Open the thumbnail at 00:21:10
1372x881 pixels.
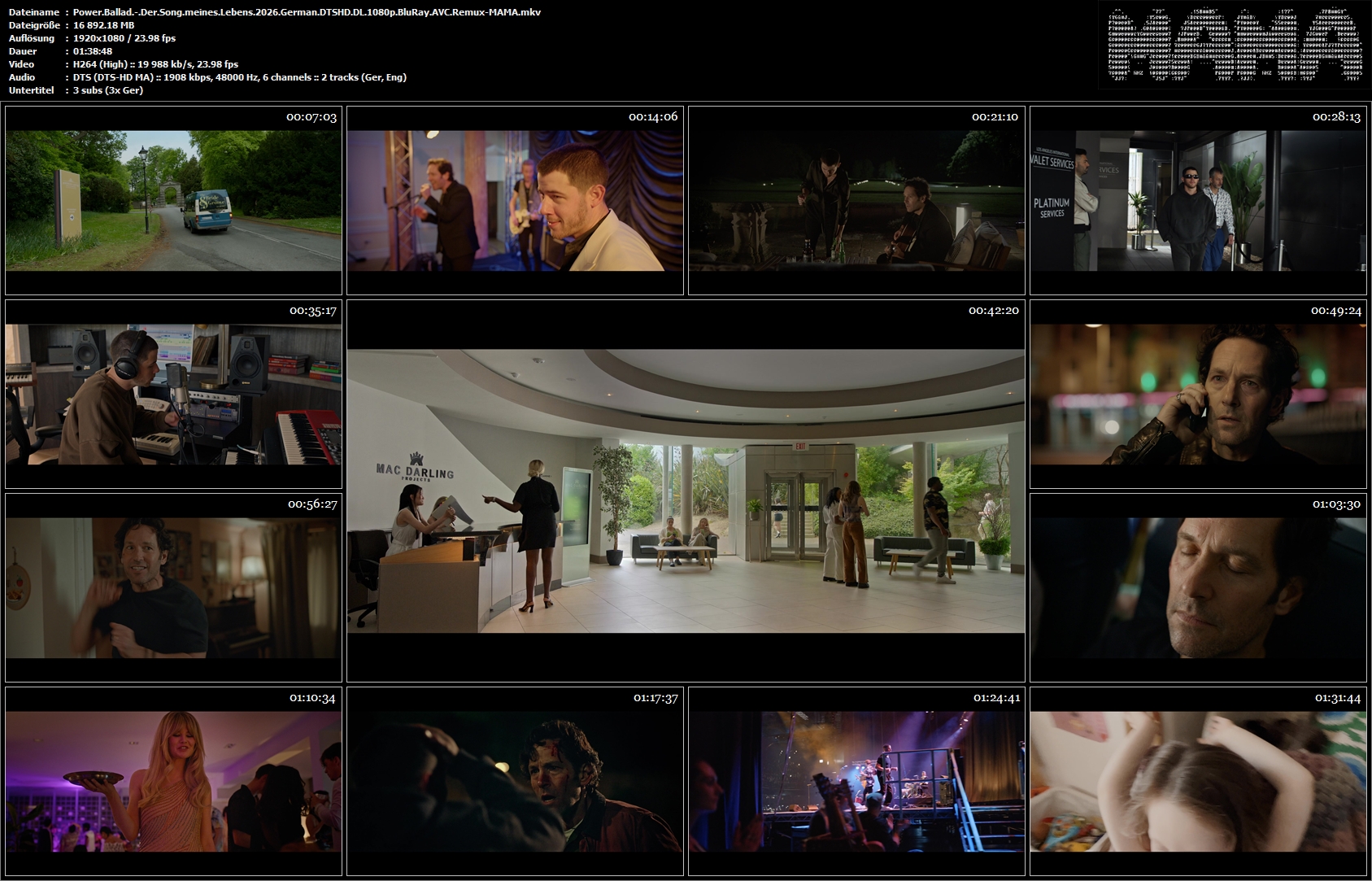[x=856, y=200]
